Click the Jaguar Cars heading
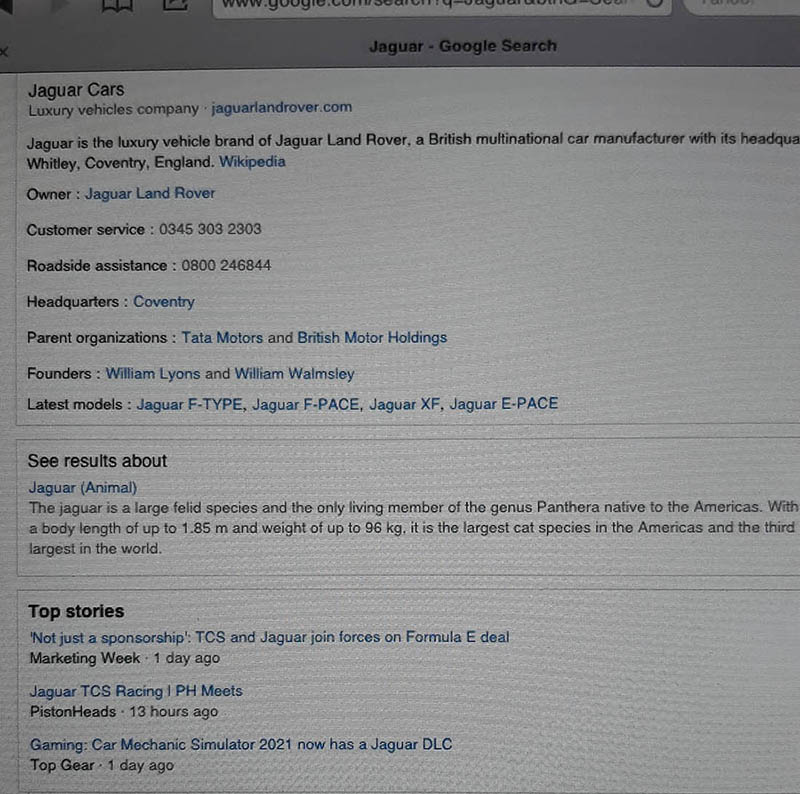800x794 pixels. (x=76, y=90)
